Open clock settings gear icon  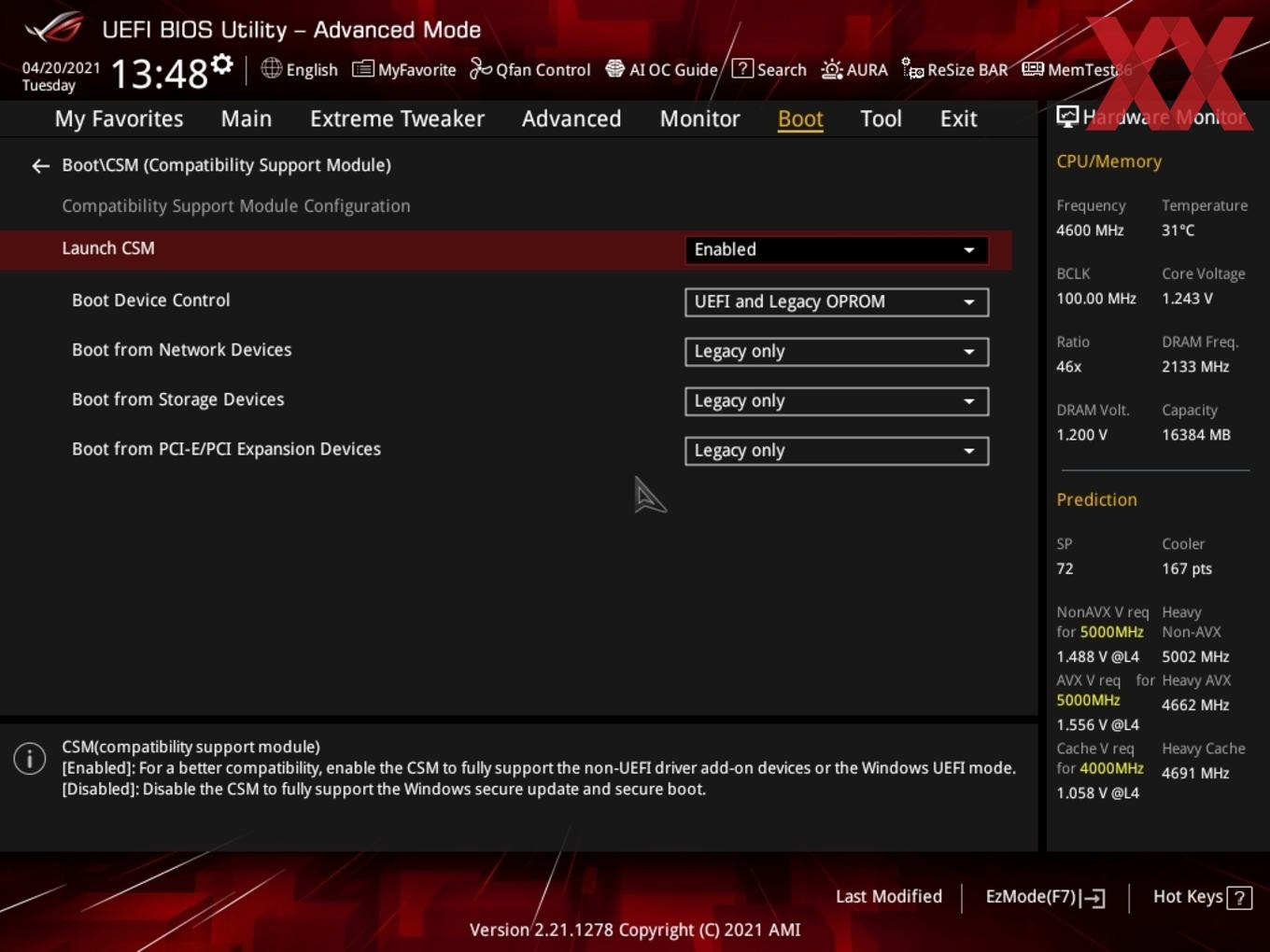click(x=221, y=63)
